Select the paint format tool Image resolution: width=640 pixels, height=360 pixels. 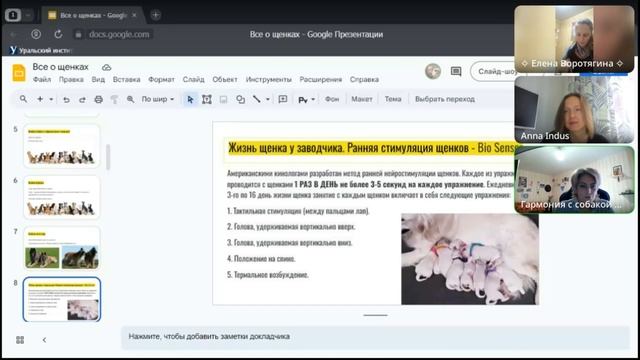tap(114, 99)
